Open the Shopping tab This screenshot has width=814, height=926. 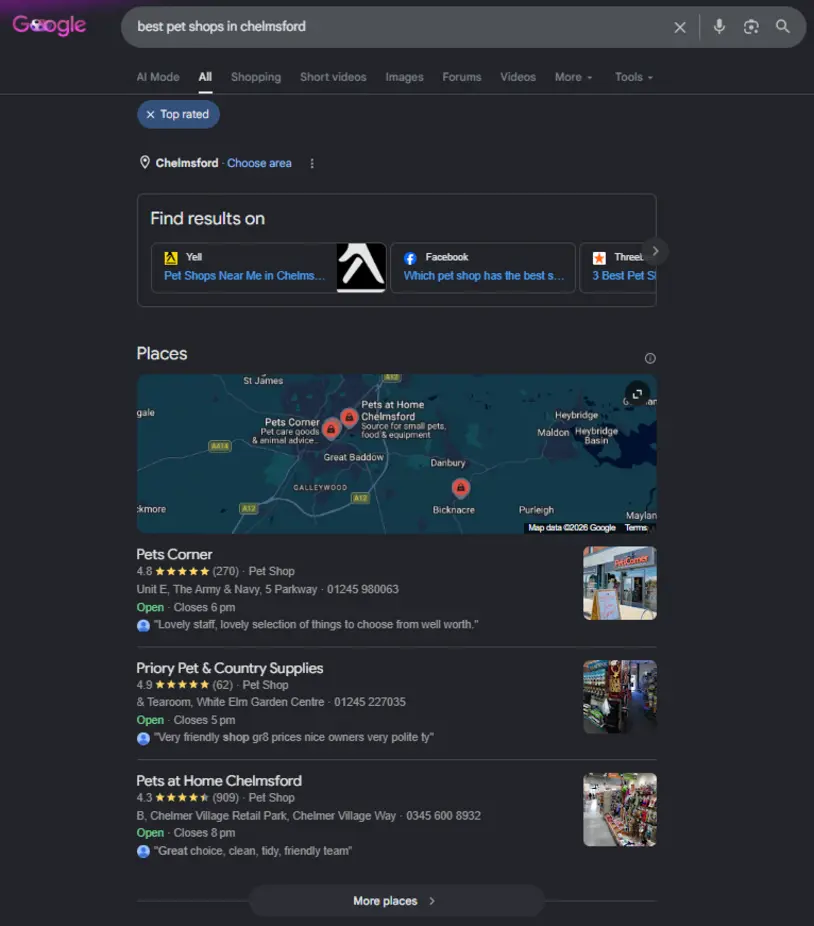click(256, 77)
